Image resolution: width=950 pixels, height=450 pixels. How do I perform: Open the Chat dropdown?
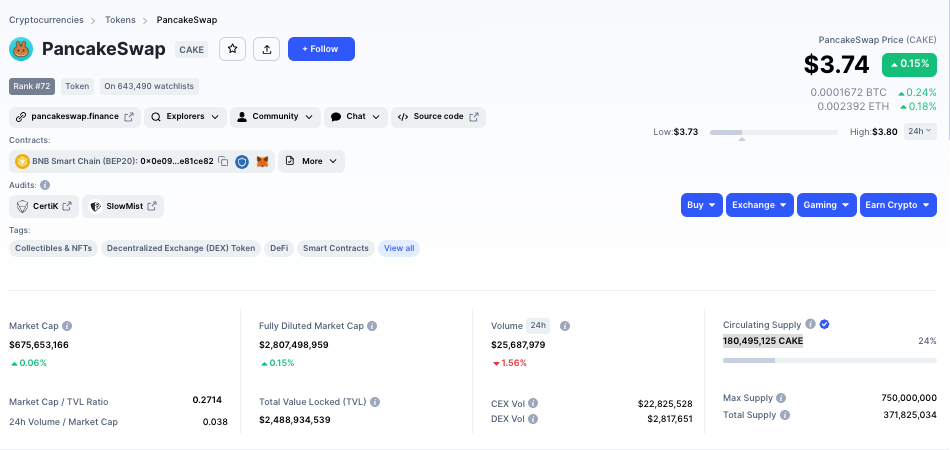tap(356, 117)
